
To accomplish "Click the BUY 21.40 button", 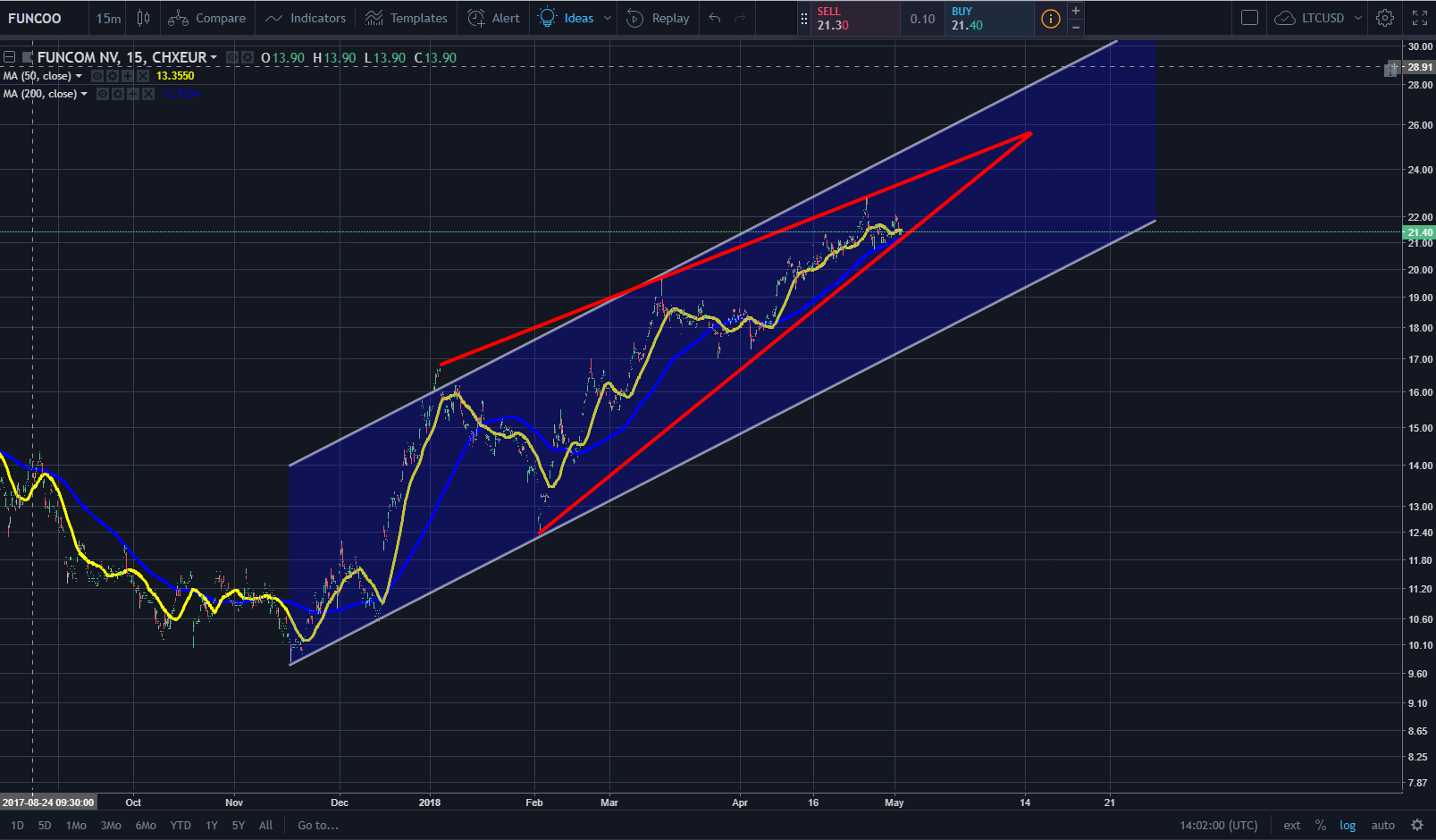I will pyautogui.click(x=988, y=19).
